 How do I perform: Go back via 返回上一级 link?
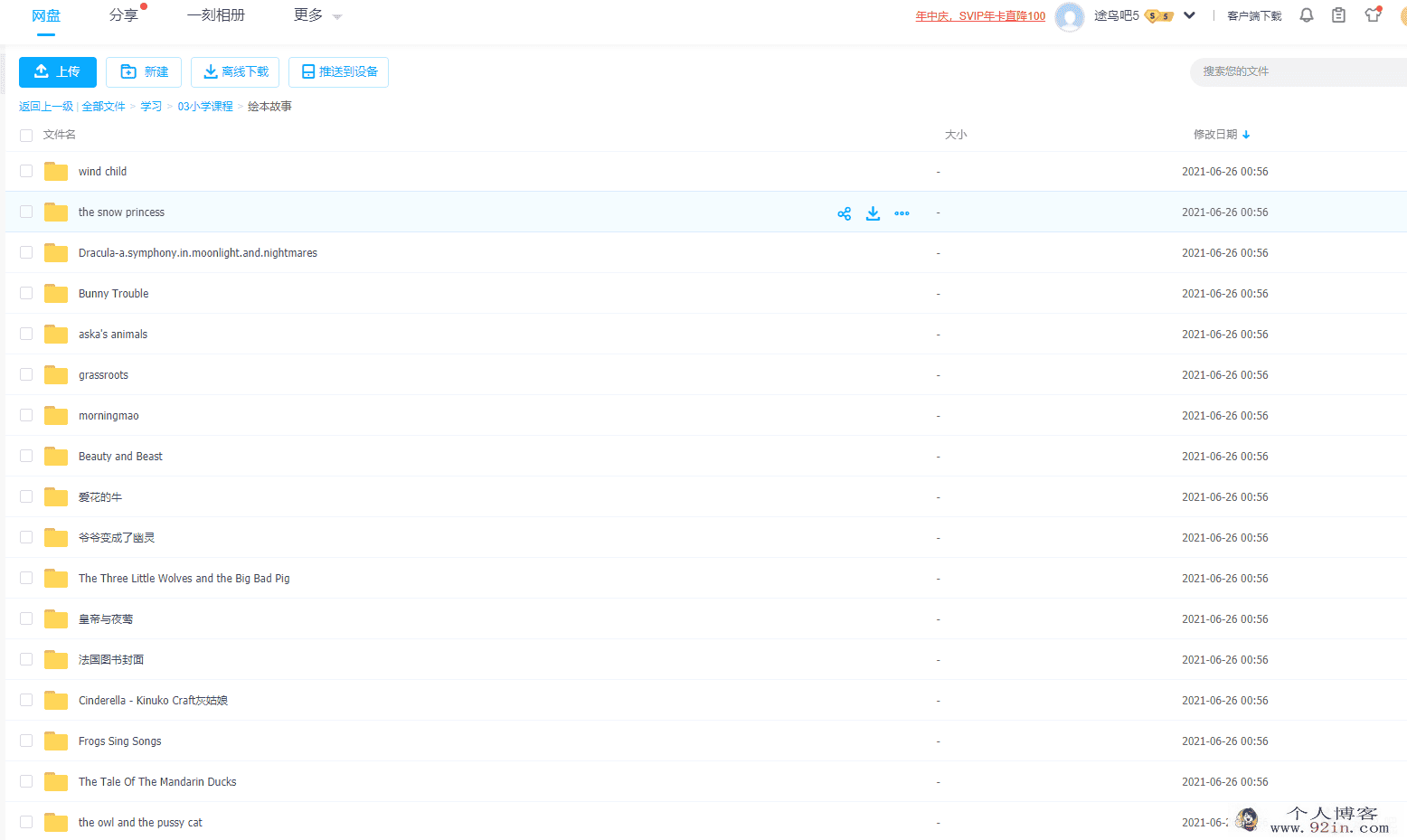46,107
